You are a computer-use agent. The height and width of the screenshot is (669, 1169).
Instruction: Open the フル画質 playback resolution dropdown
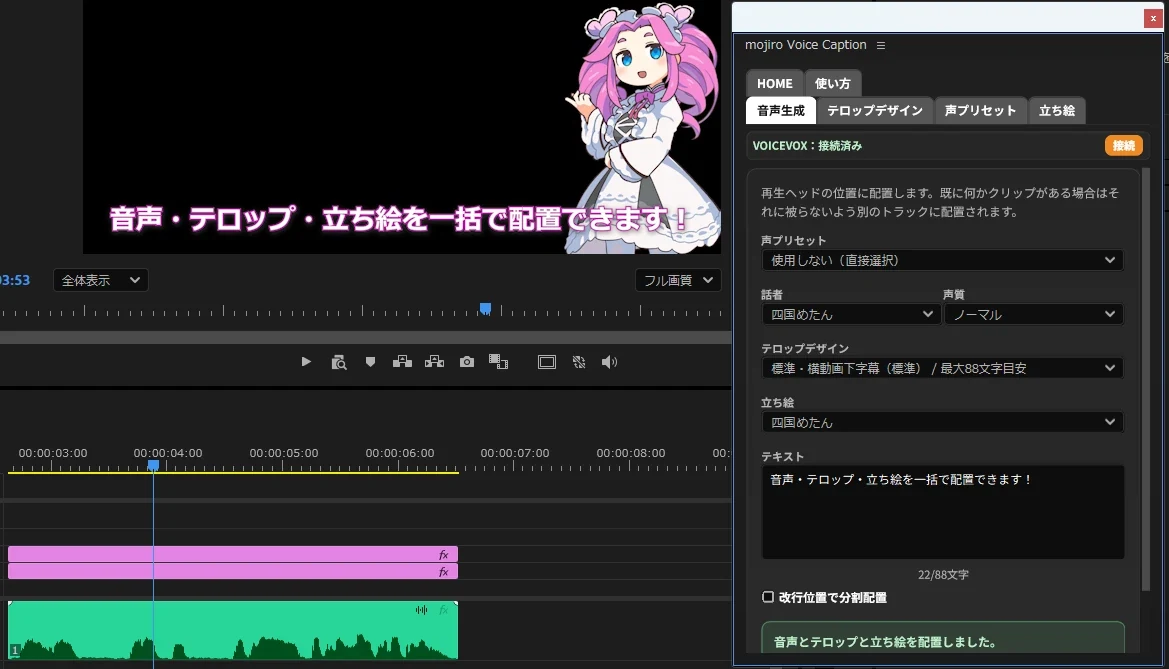pos(678,280)
